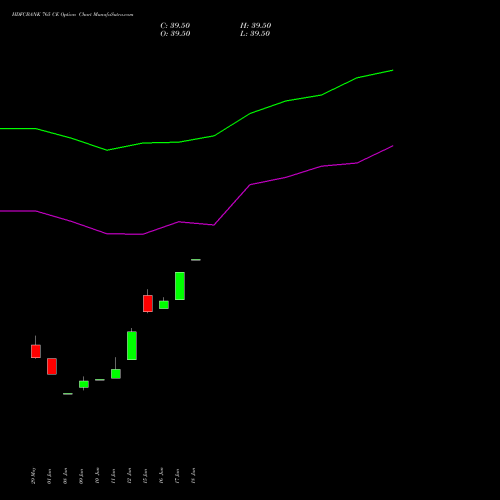The height and width of the screenshot is (500, 500).
Task: Click the 12 Jun date axis label
Action: [129, 476]
